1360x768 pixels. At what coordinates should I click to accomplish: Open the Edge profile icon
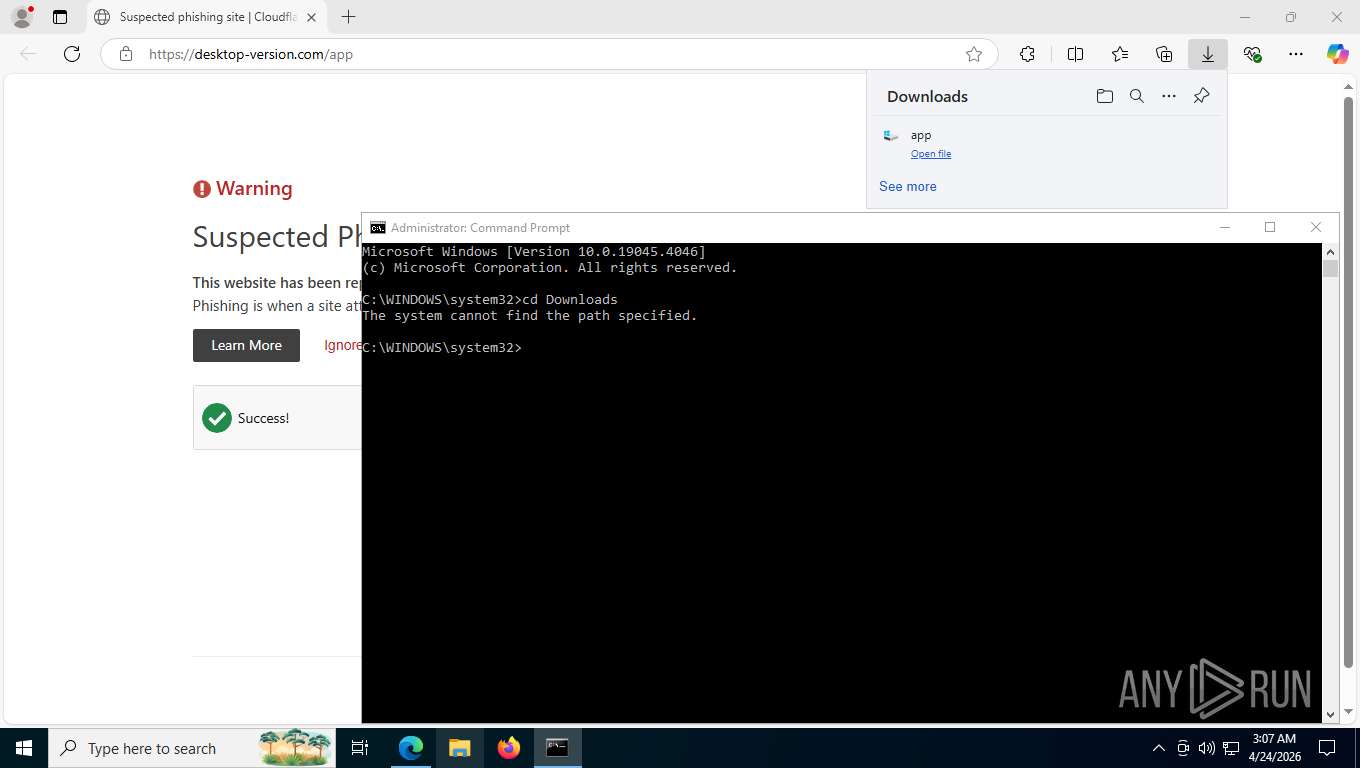[x=22, y=17]
